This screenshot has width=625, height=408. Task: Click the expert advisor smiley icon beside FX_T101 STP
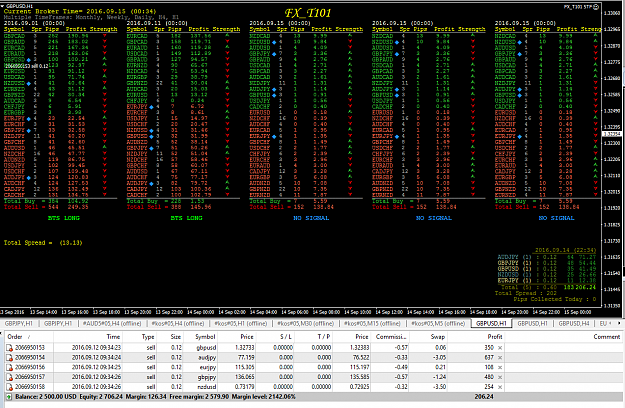(596, 7)
